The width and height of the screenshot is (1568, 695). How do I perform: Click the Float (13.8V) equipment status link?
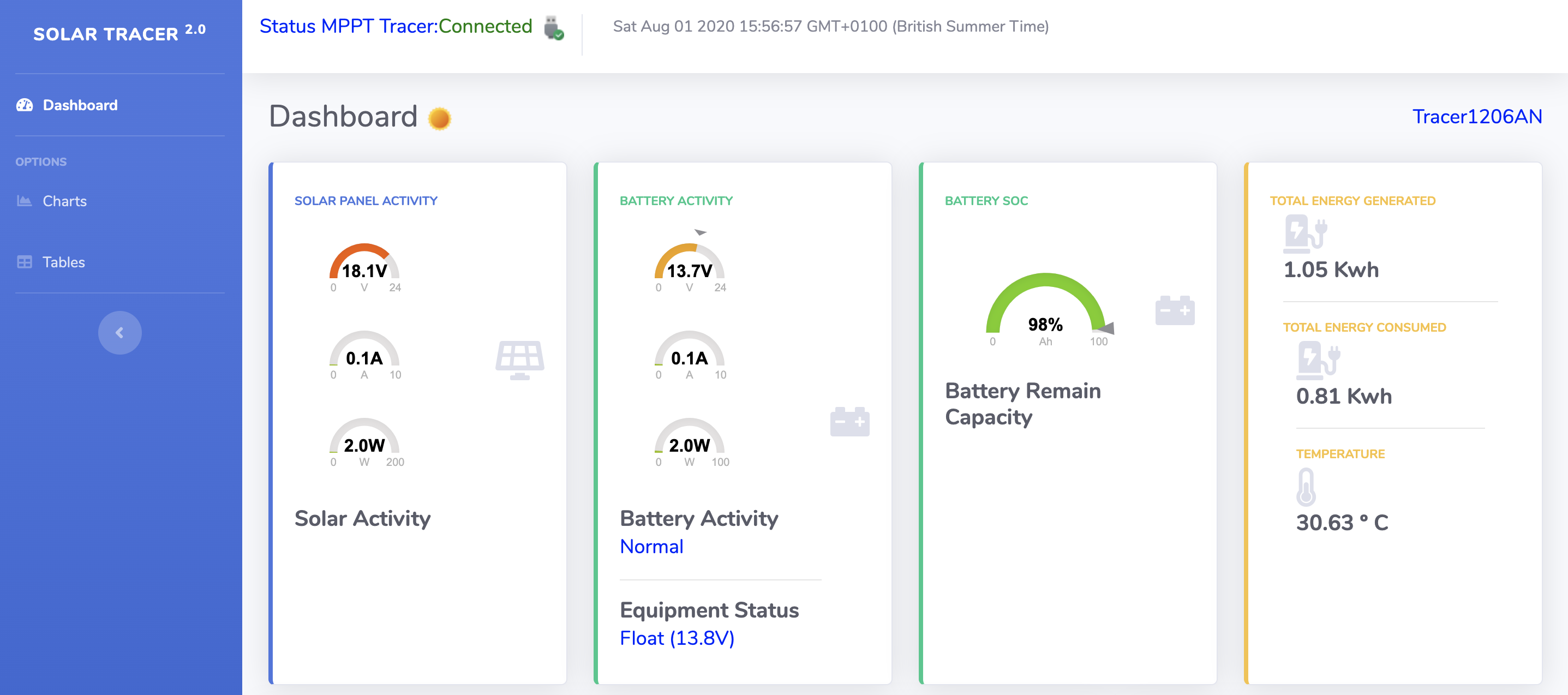pos(677,638)
